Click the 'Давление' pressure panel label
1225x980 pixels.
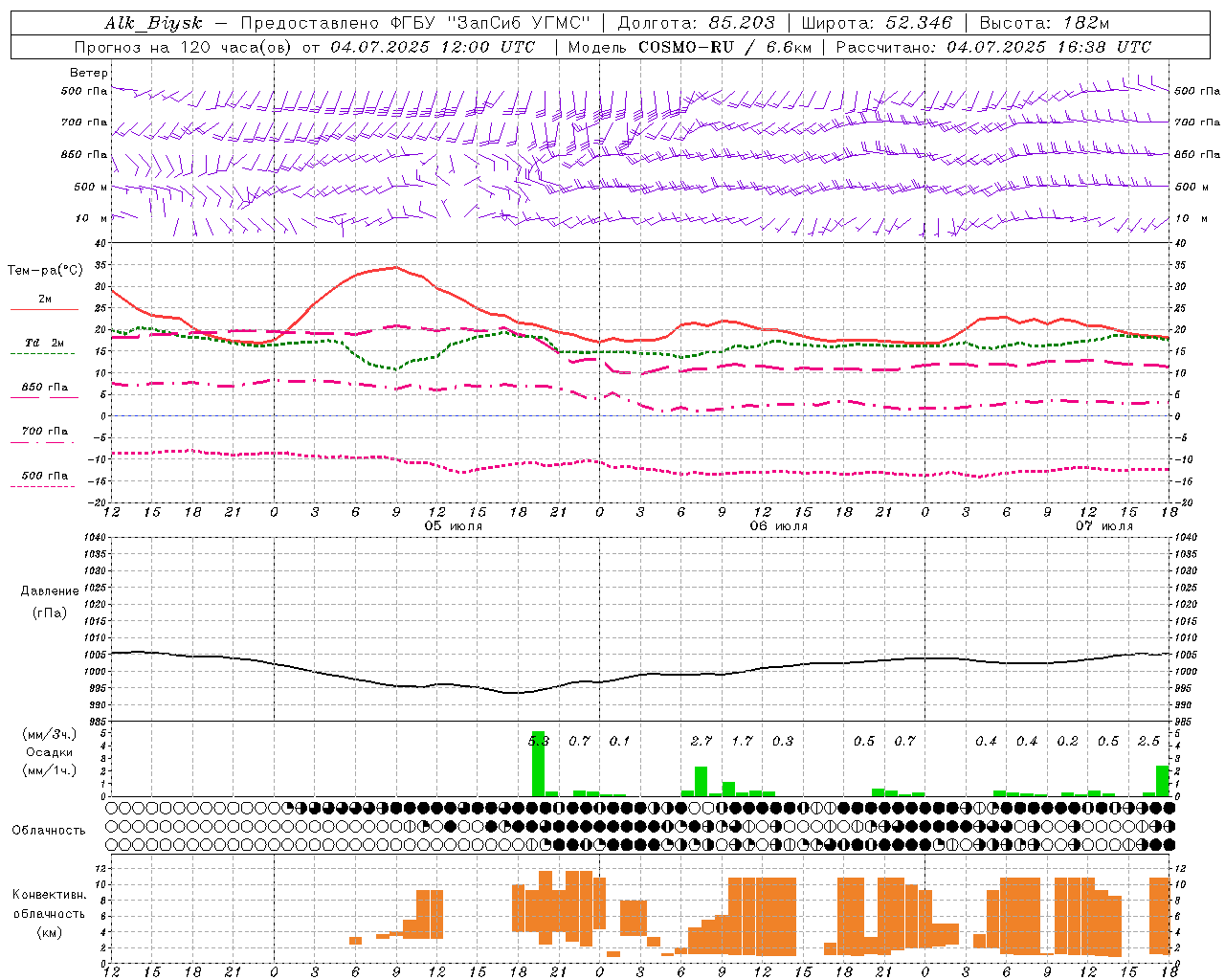tap(50, 591)
